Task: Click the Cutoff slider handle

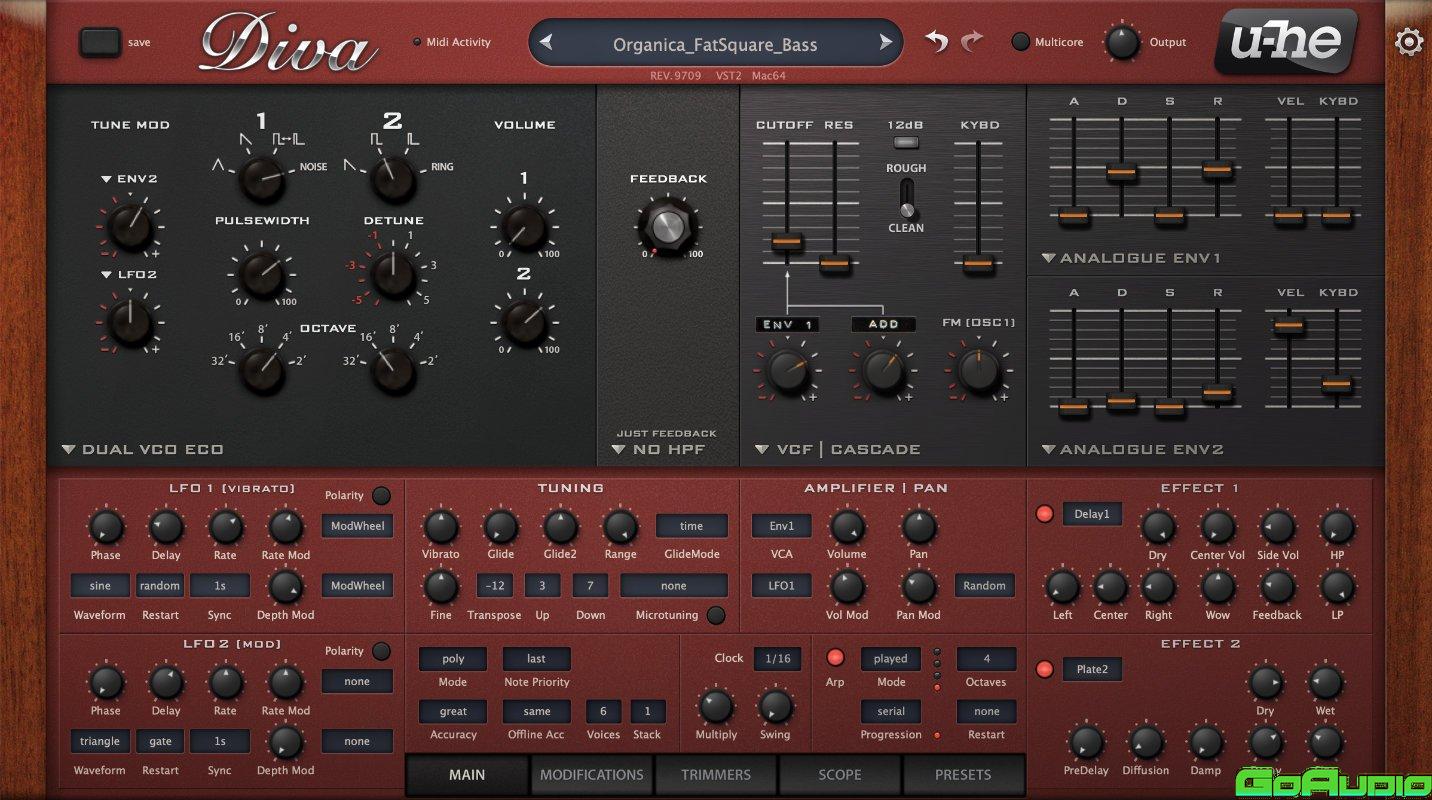Action: coord(787,241)
